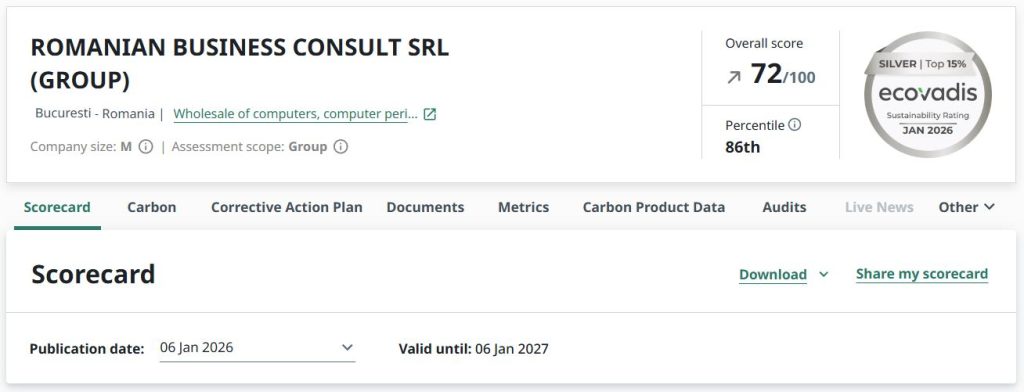Select the Metrics tab

pyautogui.click(x=523, y=207)
